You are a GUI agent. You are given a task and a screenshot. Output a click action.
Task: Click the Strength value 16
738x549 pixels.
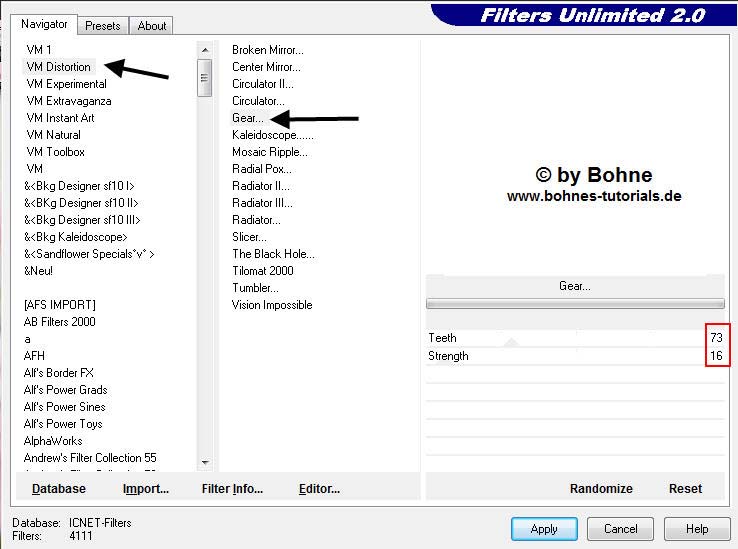[716, 355]
